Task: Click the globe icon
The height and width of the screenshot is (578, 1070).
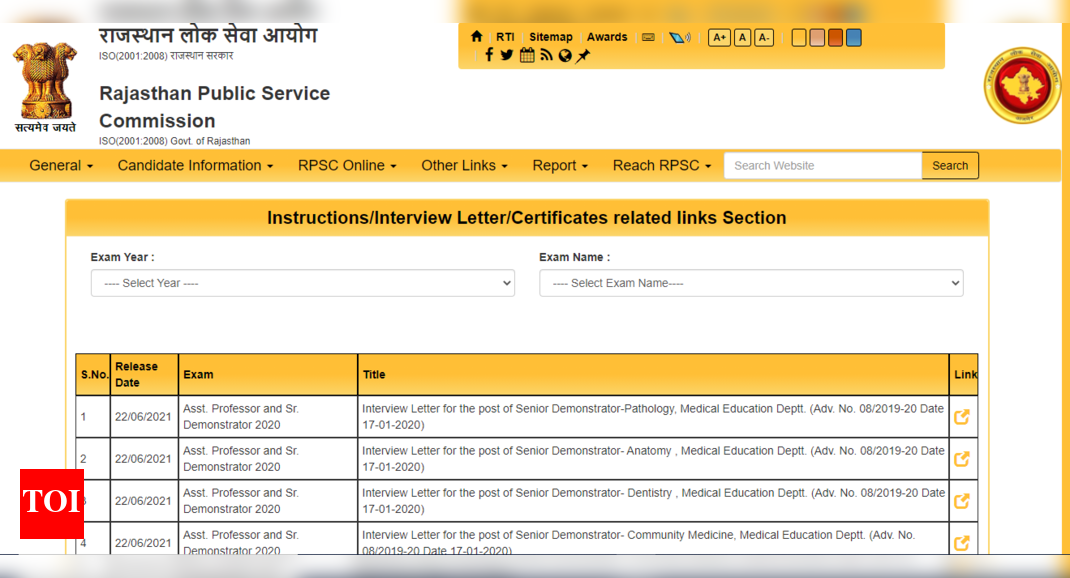Action: pos(564,56)
